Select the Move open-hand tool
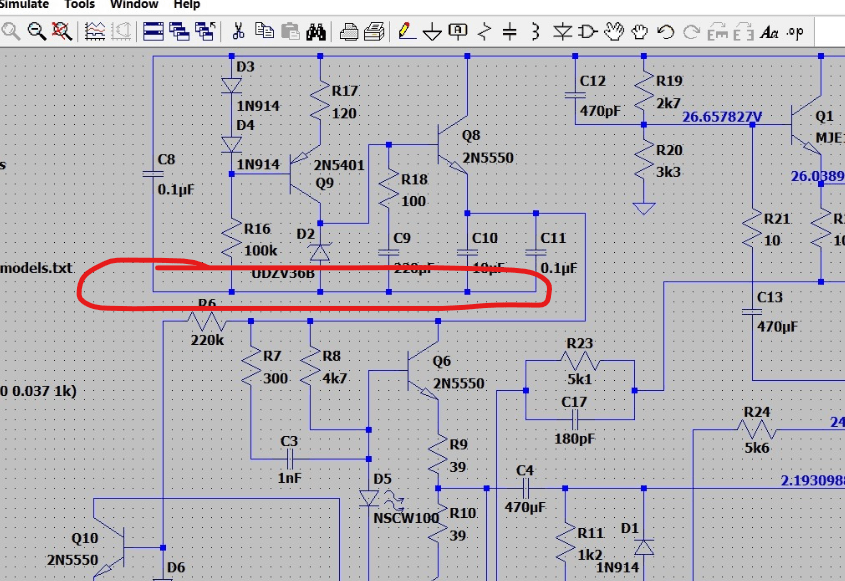845x581 pixels. [x=613, y=32]
